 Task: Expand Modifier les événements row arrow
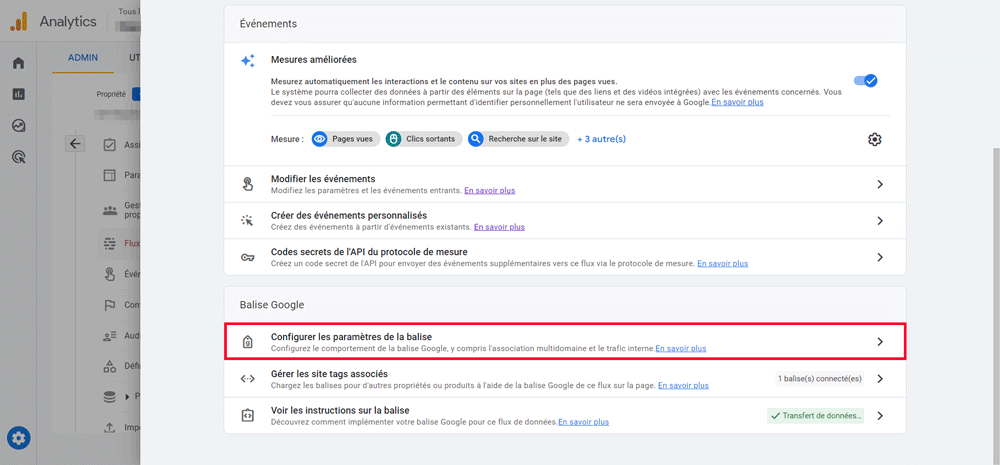point(880,185)
